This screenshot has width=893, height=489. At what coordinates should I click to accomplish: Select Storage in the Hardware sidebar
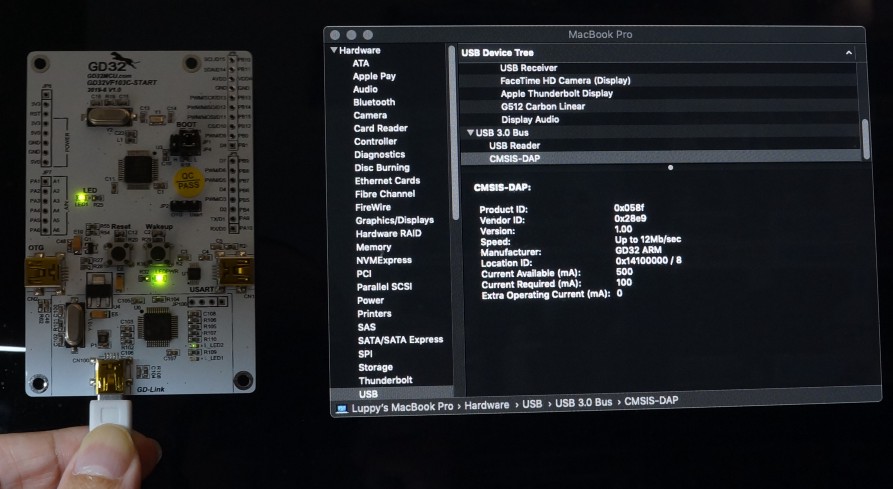click(375, 367)
